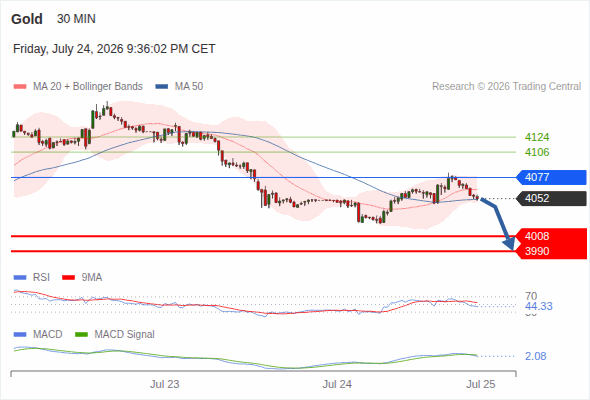Click the MACD legend label

48,335
